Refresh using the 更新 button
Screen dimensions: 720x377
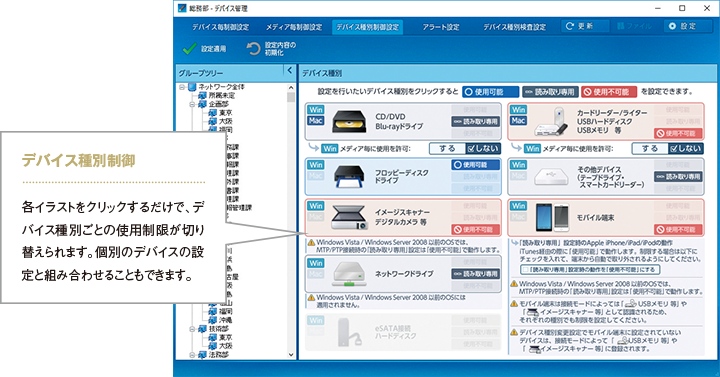[585, 26]
